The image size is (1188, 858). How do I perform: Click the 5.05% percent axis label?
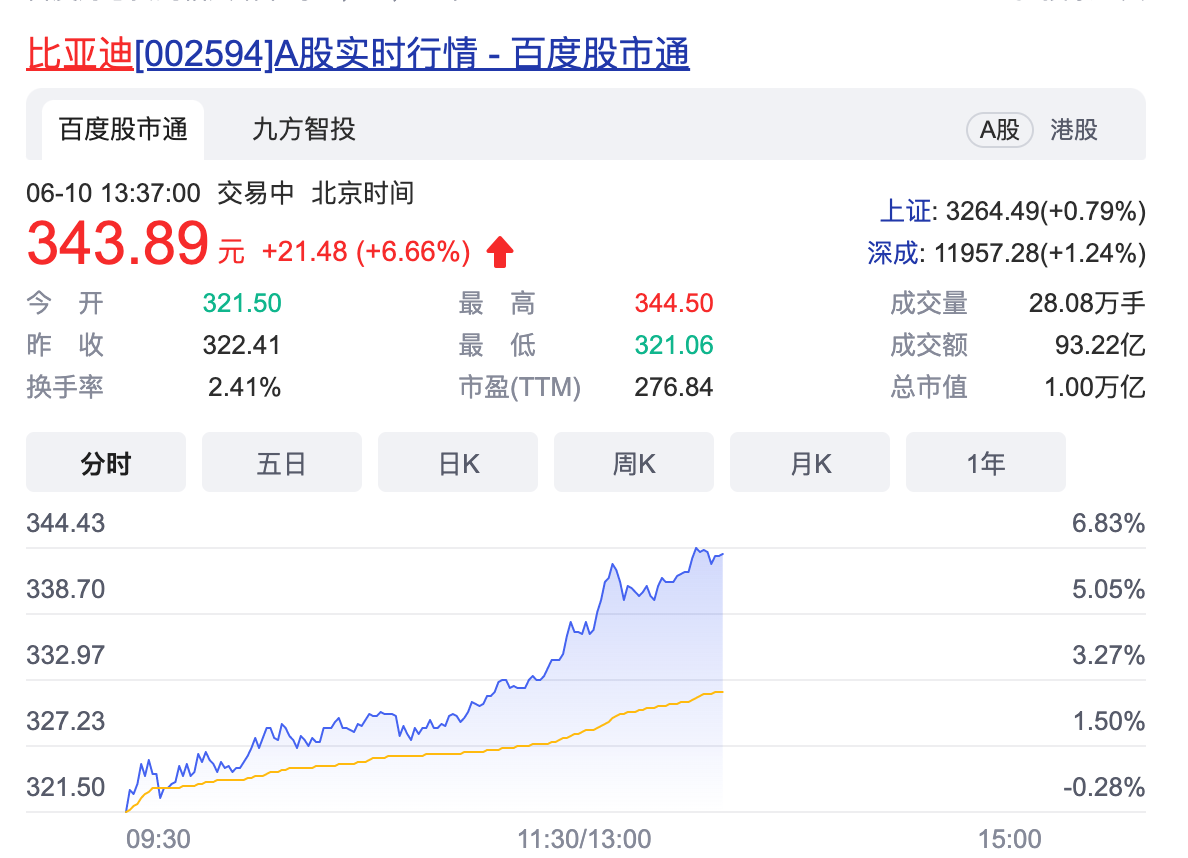(x=1108, y=589)
